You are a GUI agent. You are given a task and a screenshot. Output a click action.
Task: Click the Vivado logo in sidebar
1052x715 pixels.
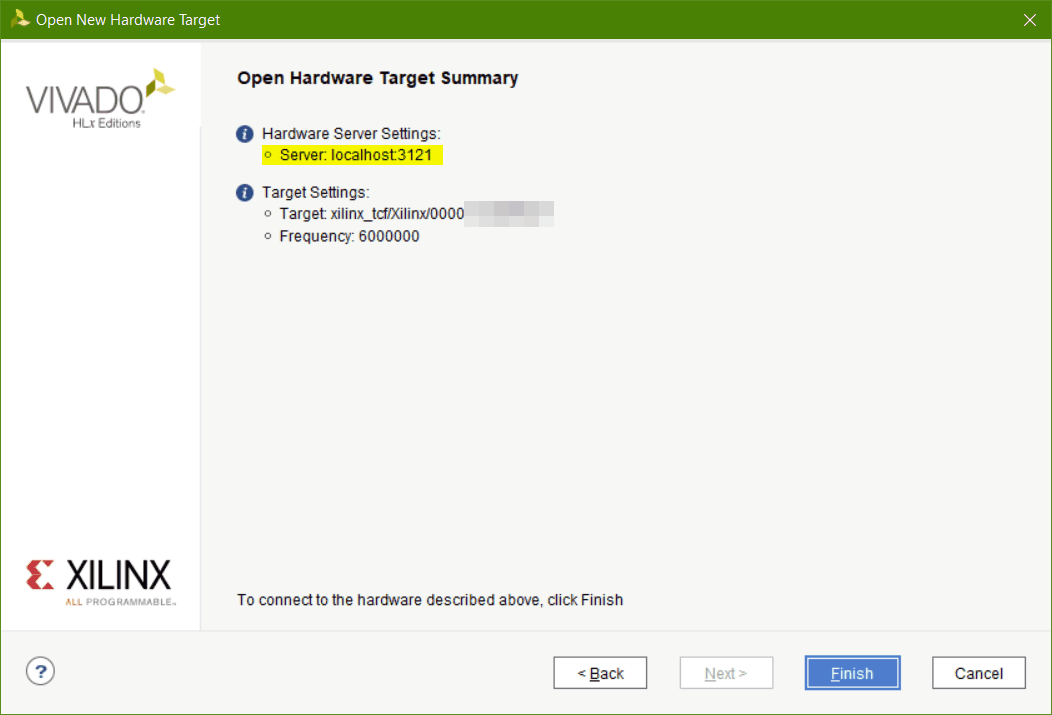(x=100, y=98)
